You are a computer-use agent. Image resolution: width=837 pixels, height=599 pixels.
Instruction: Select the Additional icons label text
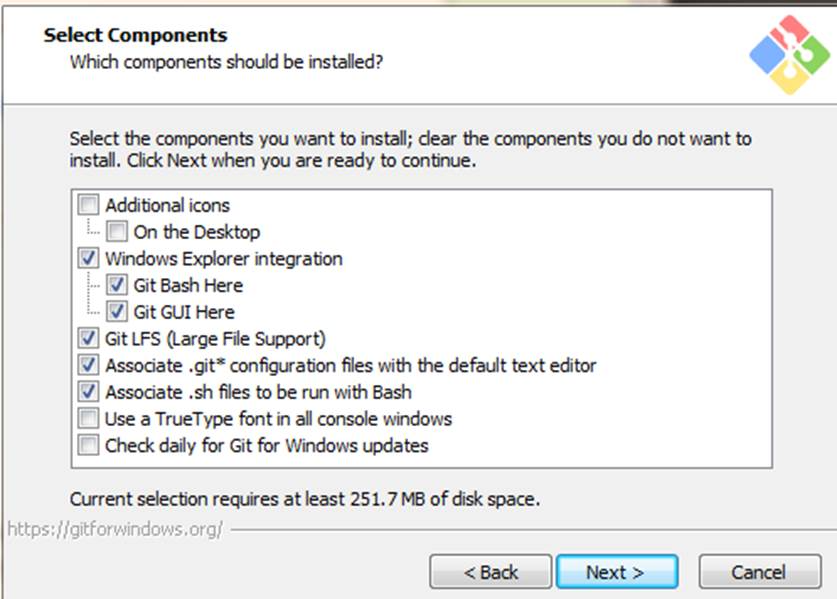168,205
